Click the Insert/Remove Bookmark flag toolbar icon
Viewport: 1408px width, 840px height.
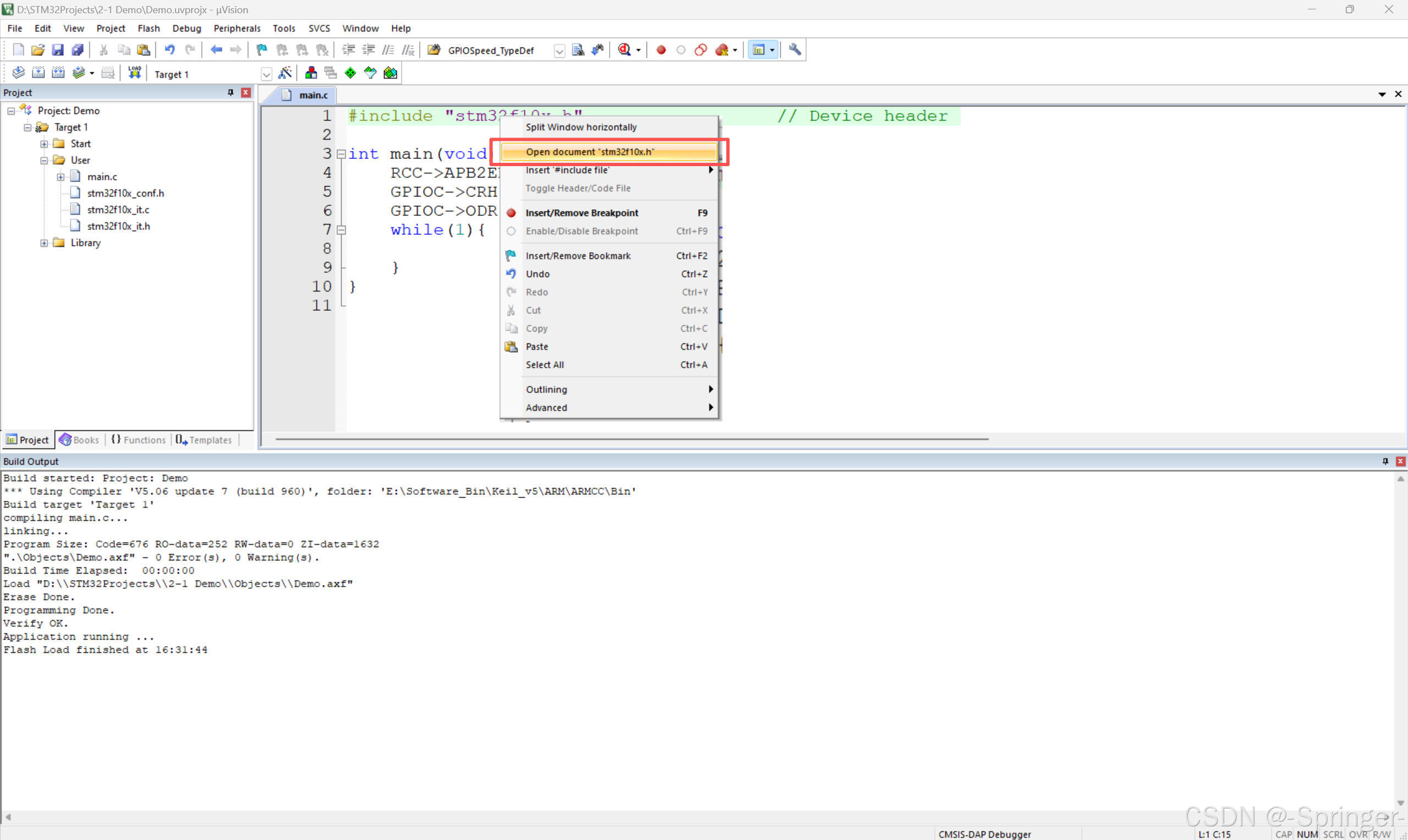pos(261,50)
